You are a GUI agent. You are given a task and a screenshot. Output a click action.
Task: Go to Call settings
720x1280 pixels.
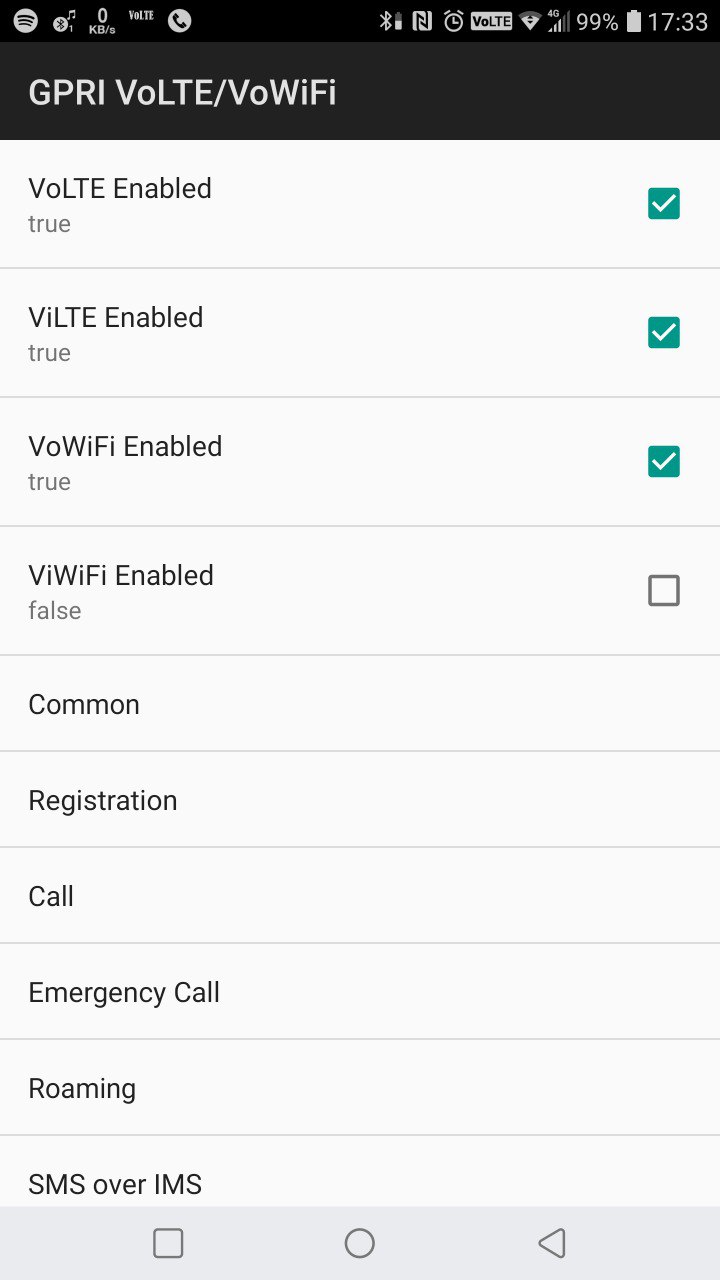point(51,896)
